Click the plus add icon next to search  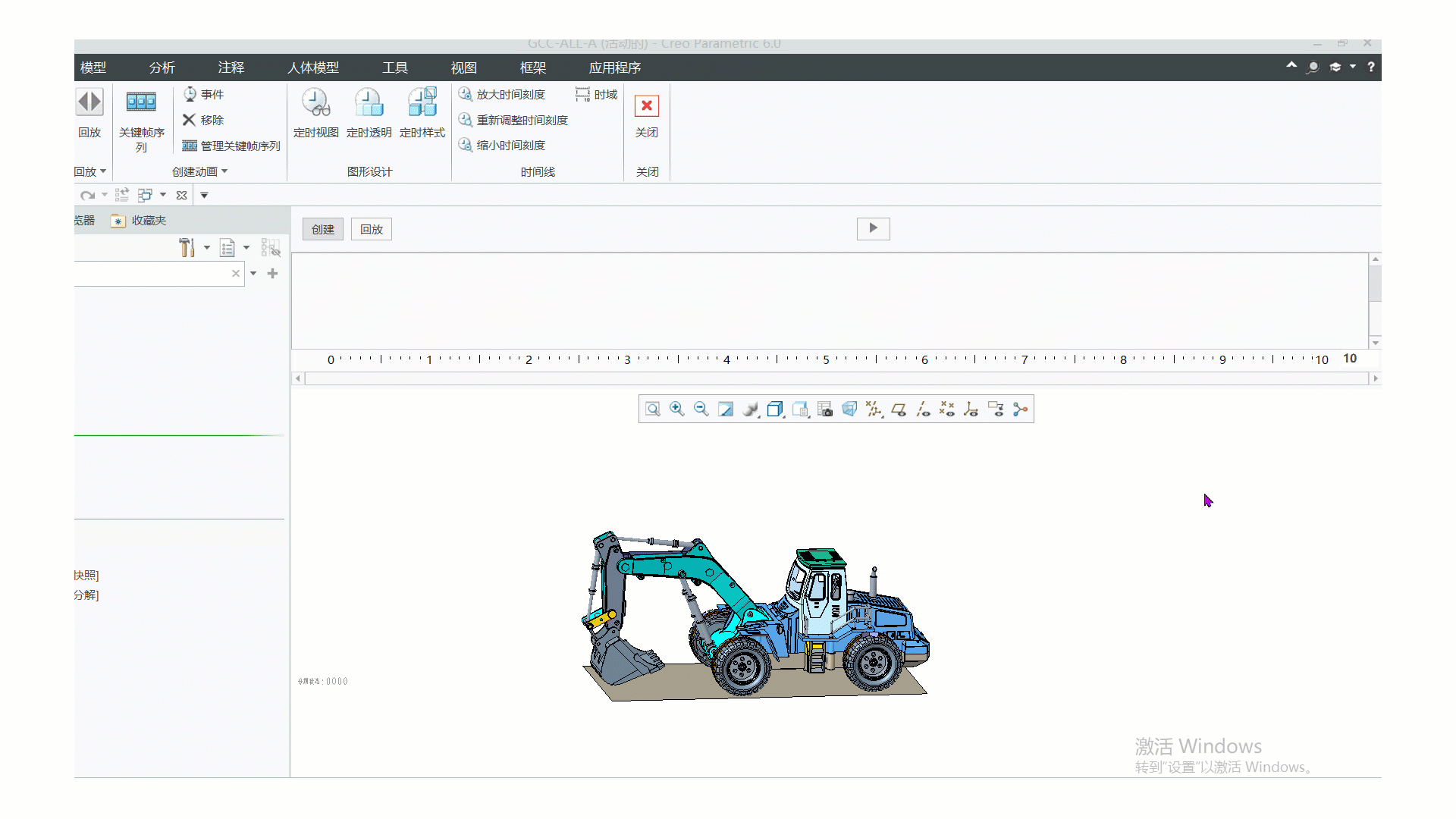pyautogui.click(x=272, y=274)
